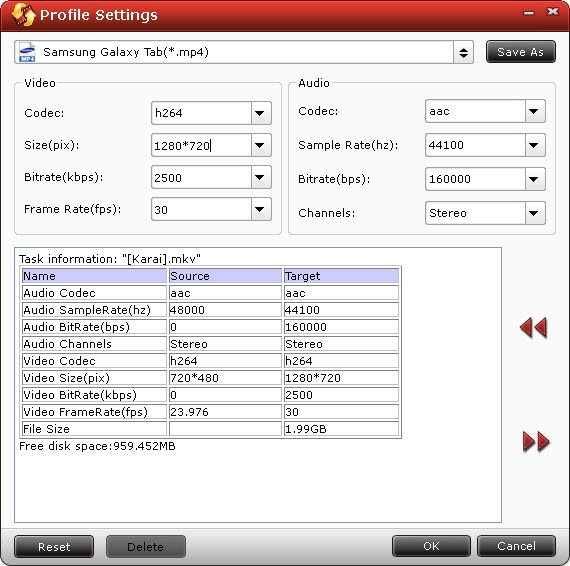The height and width of the screenshot is (566, 570).
Task: Click the red double left arrow icon
Action: pyautogui.click(x=533, y=328)
